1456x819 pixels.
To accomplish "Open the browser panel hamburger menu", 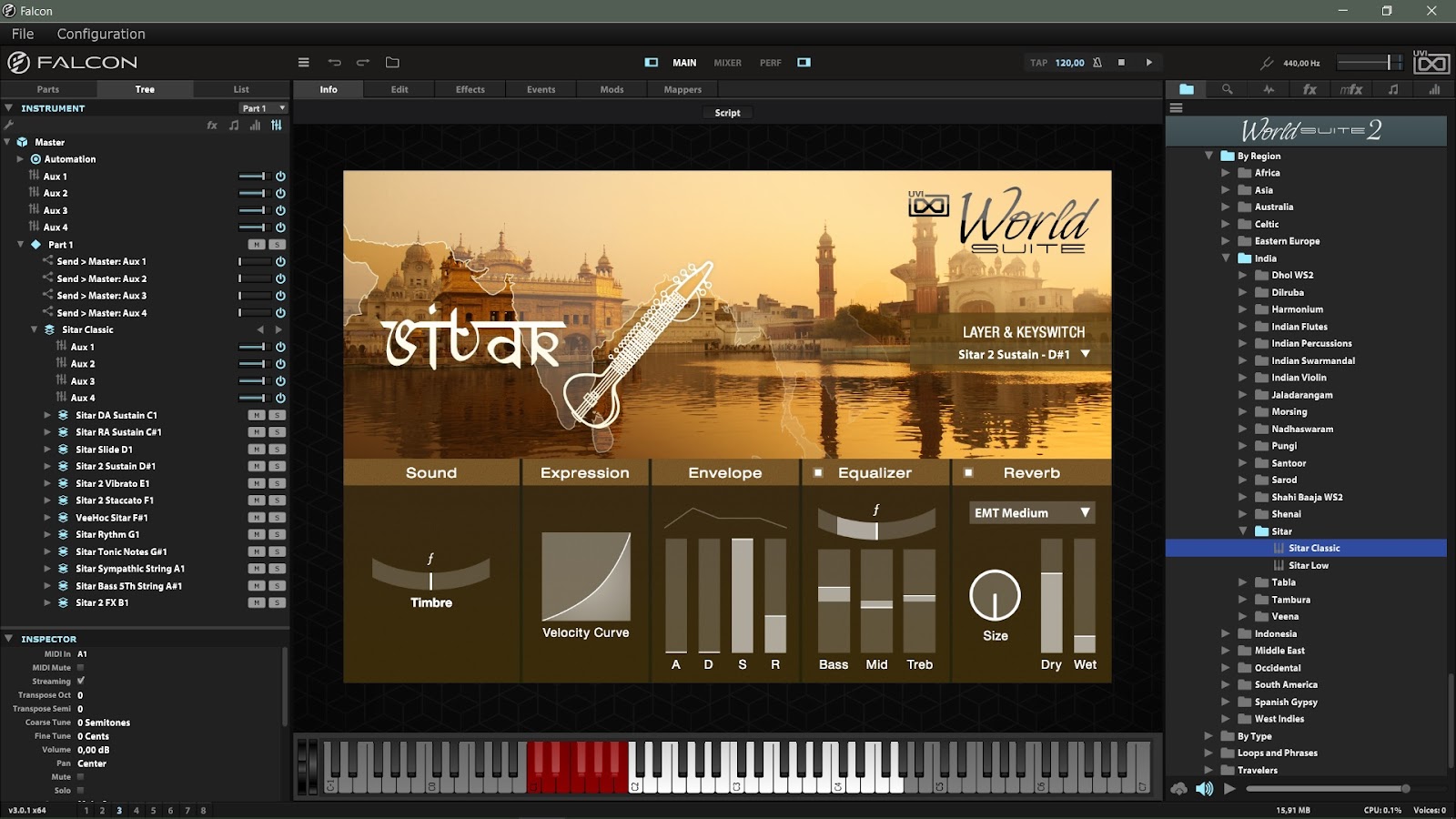I will [x=1176, y=107].
